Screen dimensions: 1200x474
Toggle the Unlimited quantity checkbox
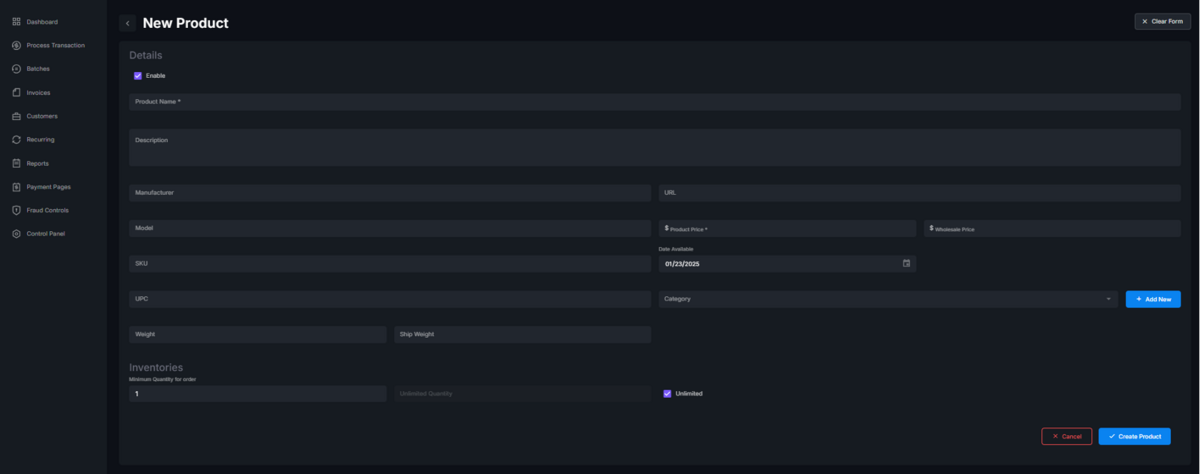(x=667, y=394)
